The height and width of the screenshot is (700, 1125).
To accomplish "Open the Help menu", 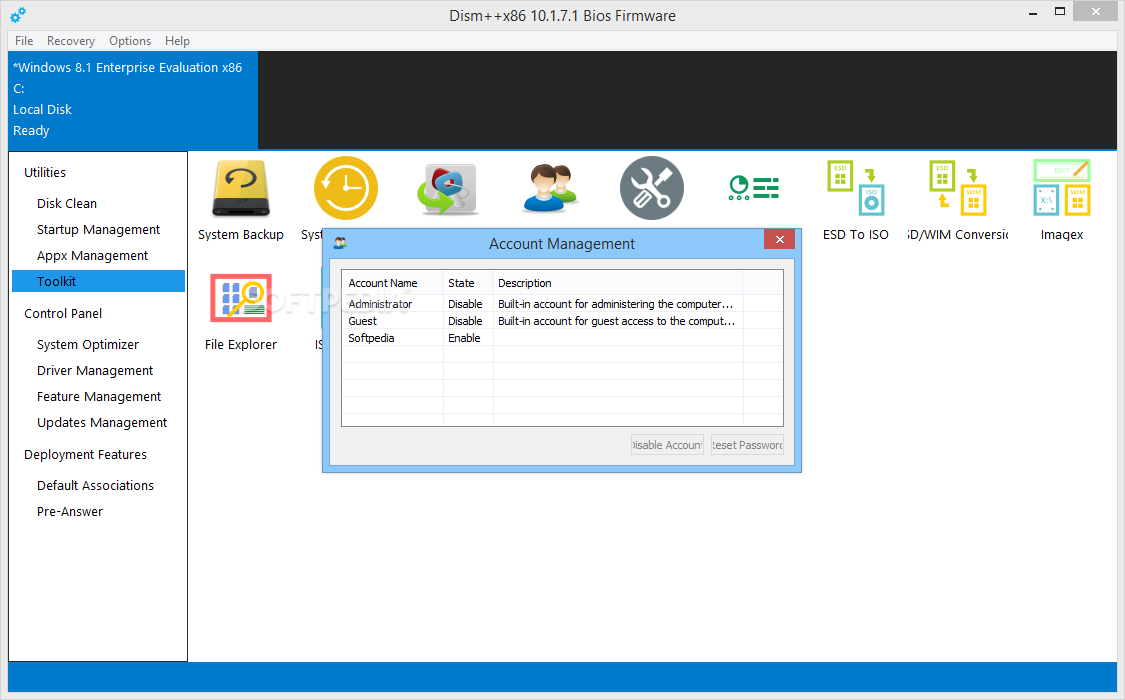I will (x=177, y=41).
